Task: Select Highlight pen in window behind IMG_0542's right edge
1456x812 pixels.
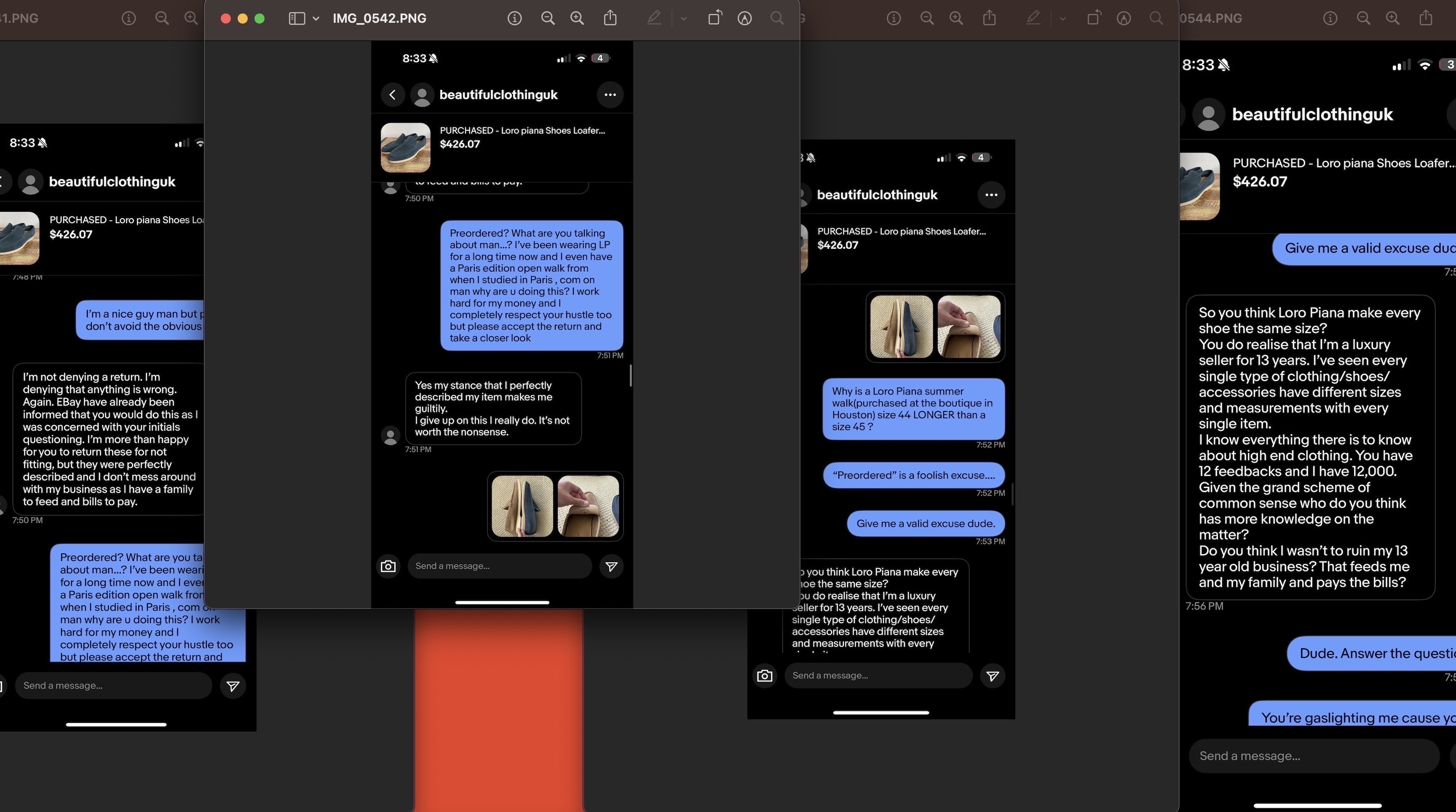Action: (1033, 19)
